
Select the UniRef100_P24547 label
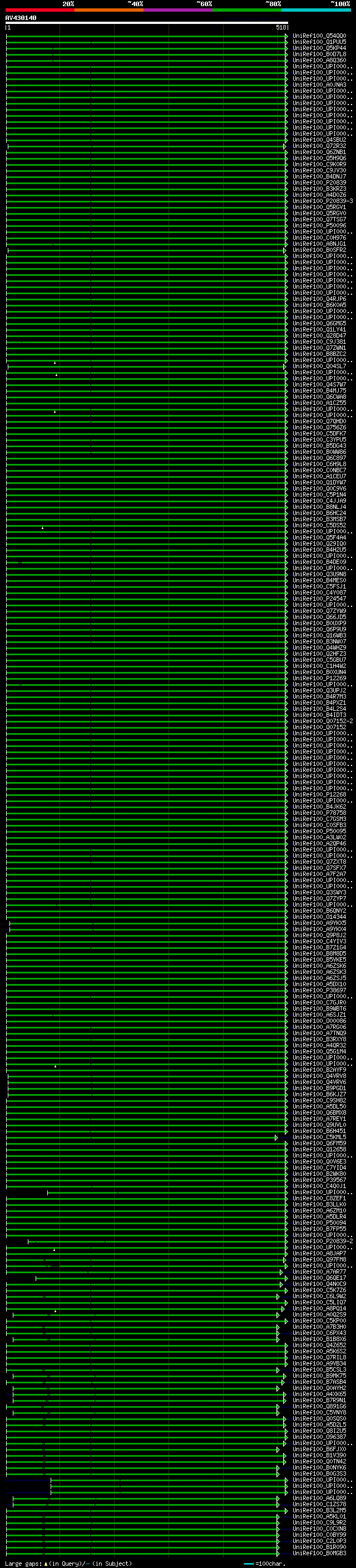click(x=319, y=599)
